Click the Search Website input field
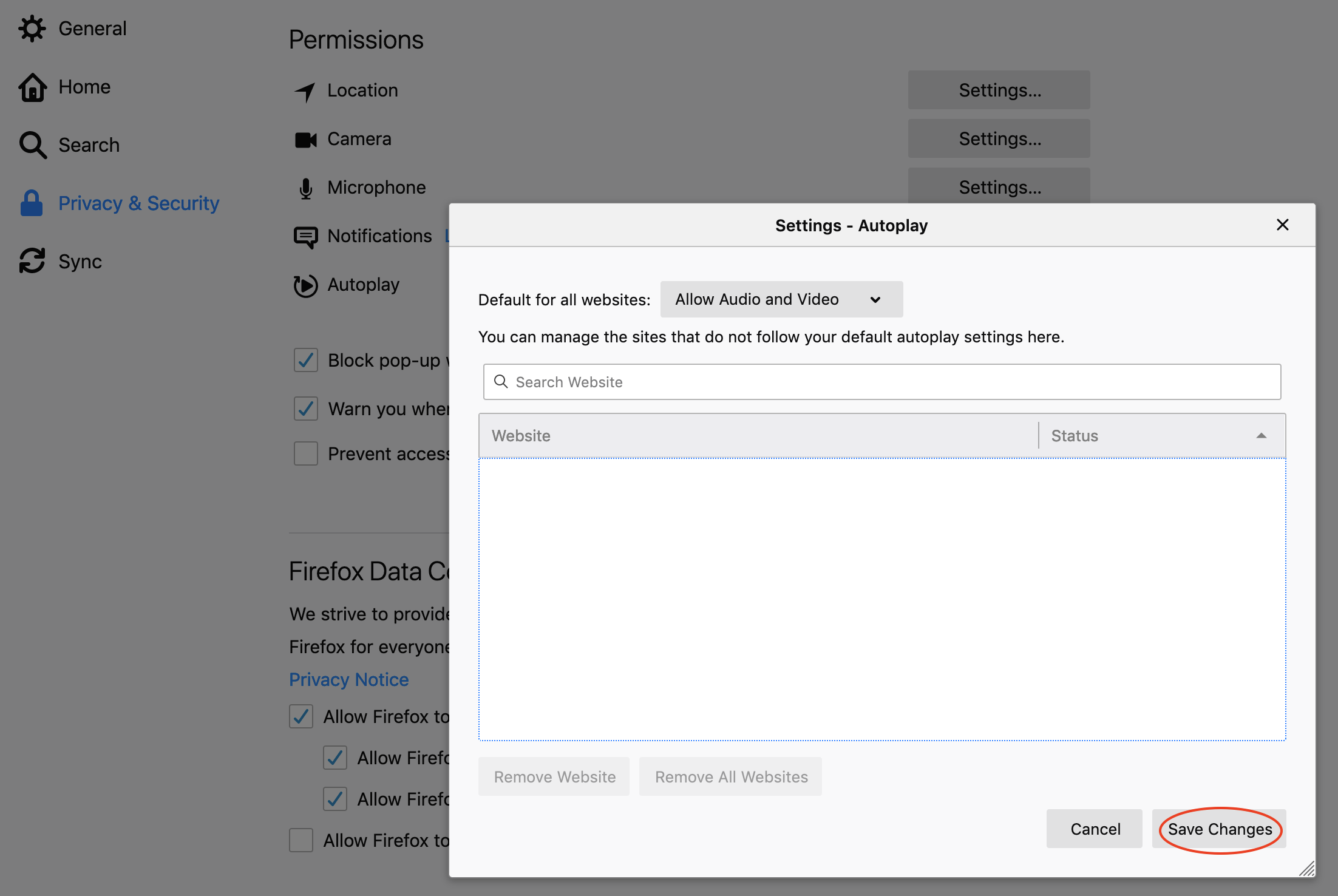This screenshot has width=1338, height=896. coord(882,382)
